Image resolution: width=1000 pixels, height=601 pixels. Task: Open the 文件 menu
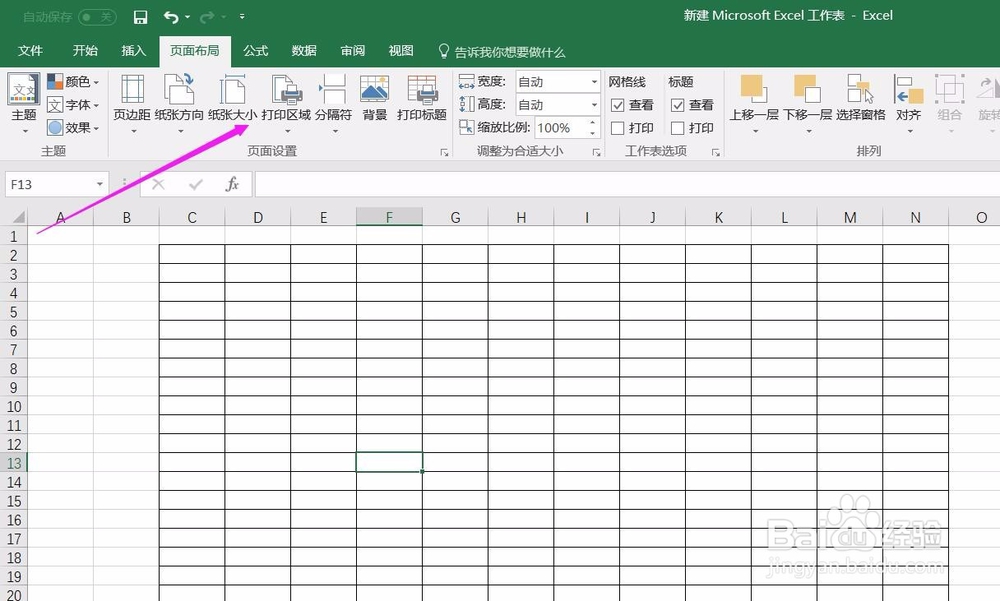pyautogui.click(x=31, y=51)
